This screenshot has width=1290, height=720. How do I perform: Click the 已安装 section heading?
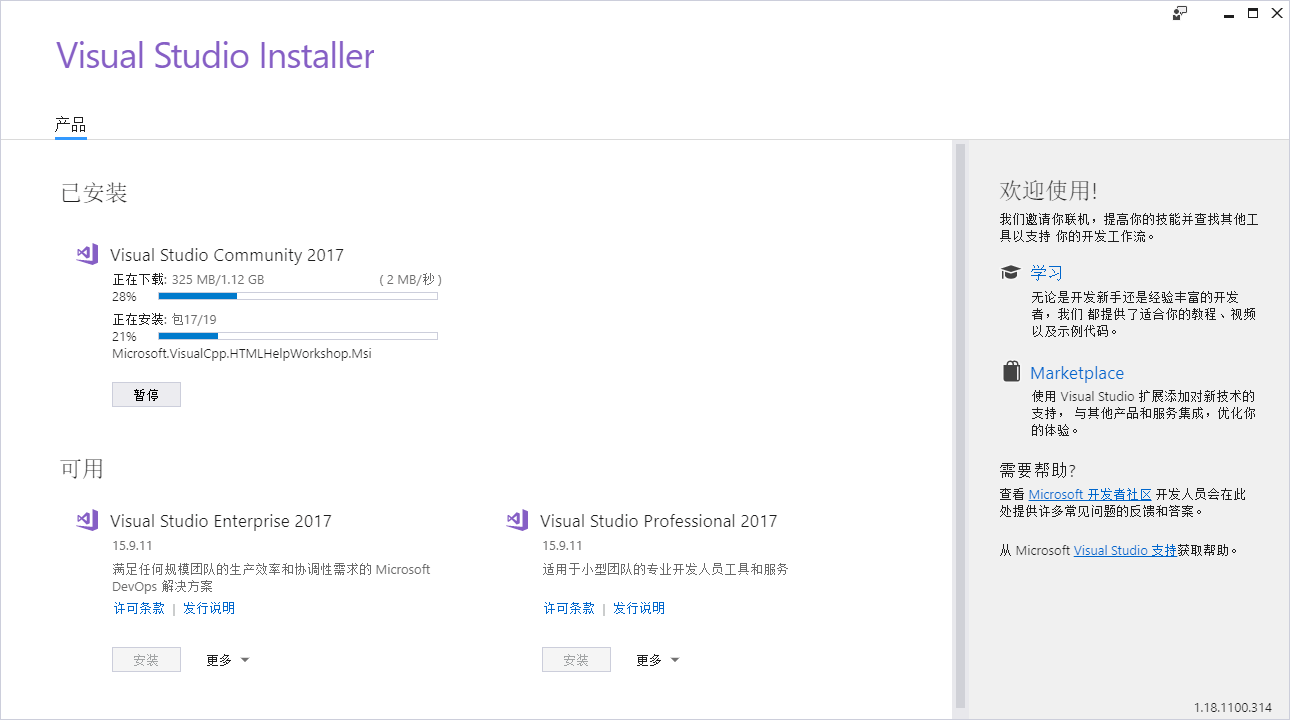[94, 193]
